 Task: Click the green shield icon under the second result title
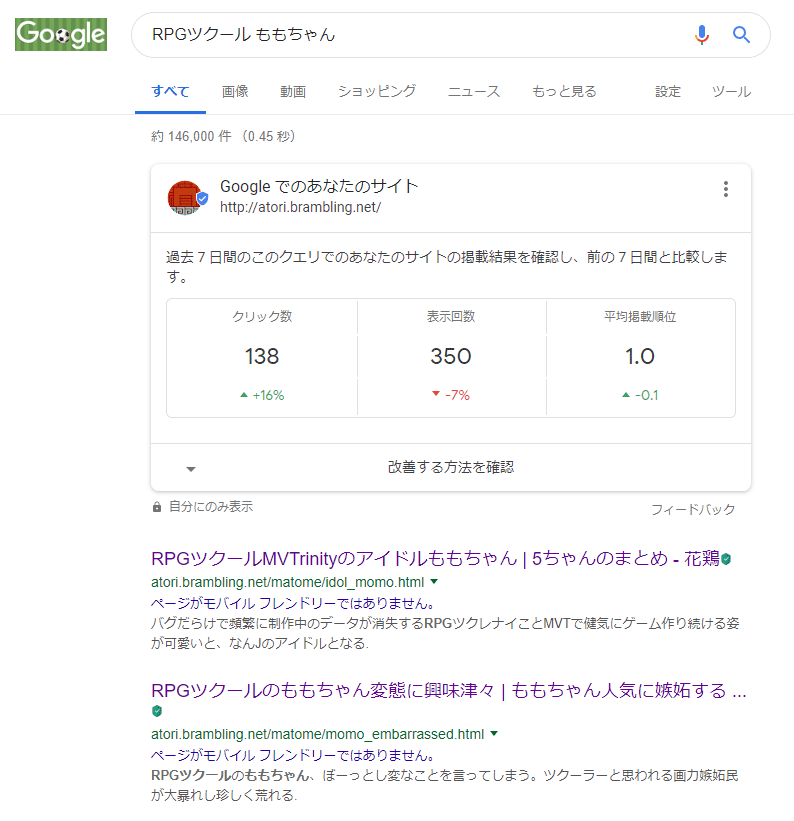(157, 711)
